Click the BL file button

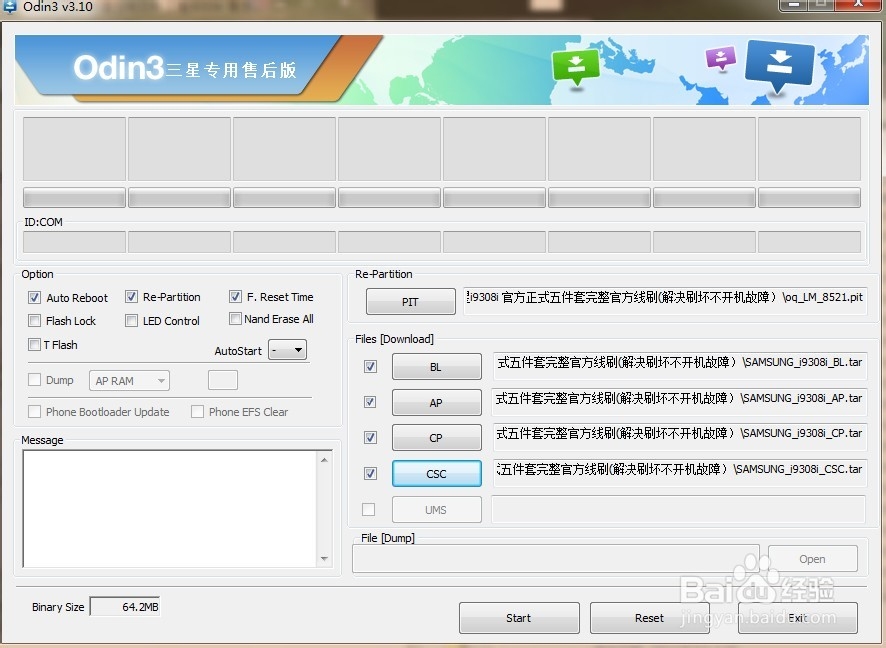click(x=437, y=367)
